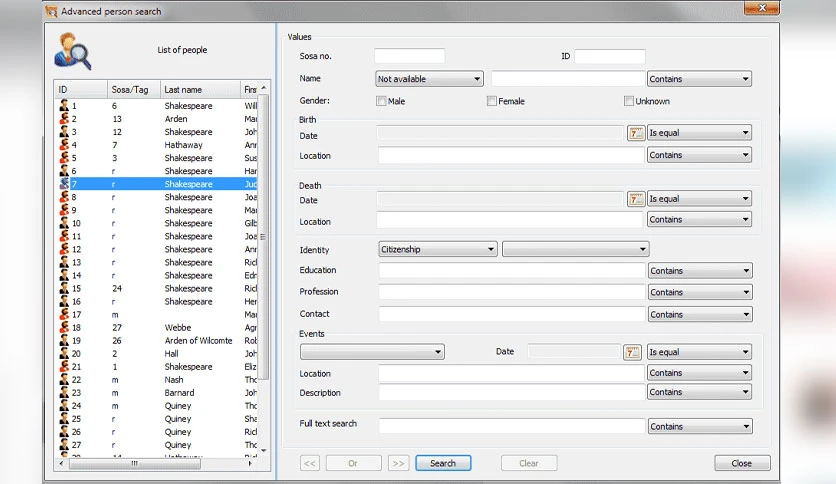The width and height of the screenshot is (836, 484).
Task: Click the person icon in Barnard row
Action: click(x=64, y=393)
